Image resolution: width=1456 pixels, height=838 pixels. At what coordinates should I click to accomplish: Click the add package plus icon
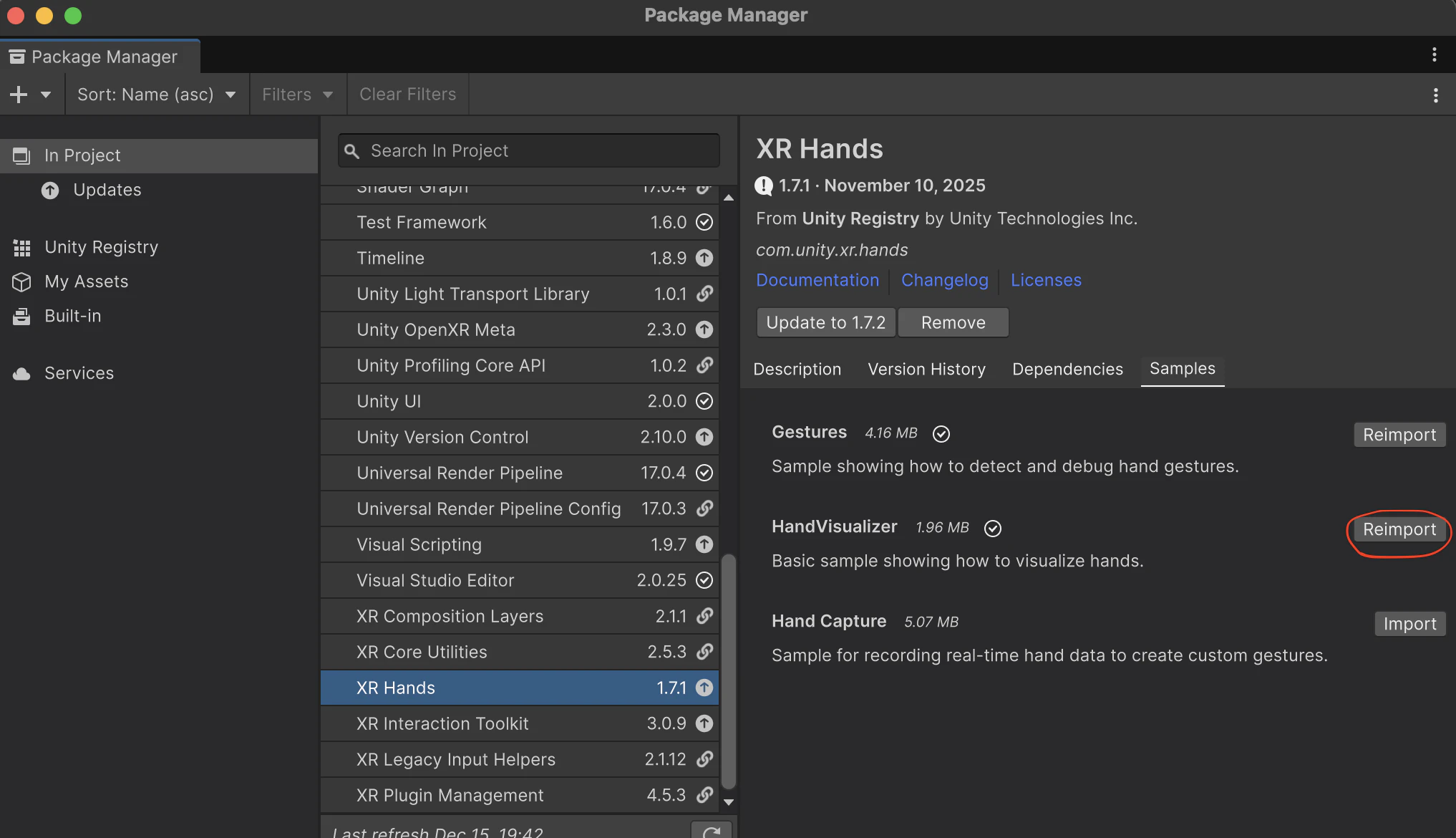[x=19, y=95]
